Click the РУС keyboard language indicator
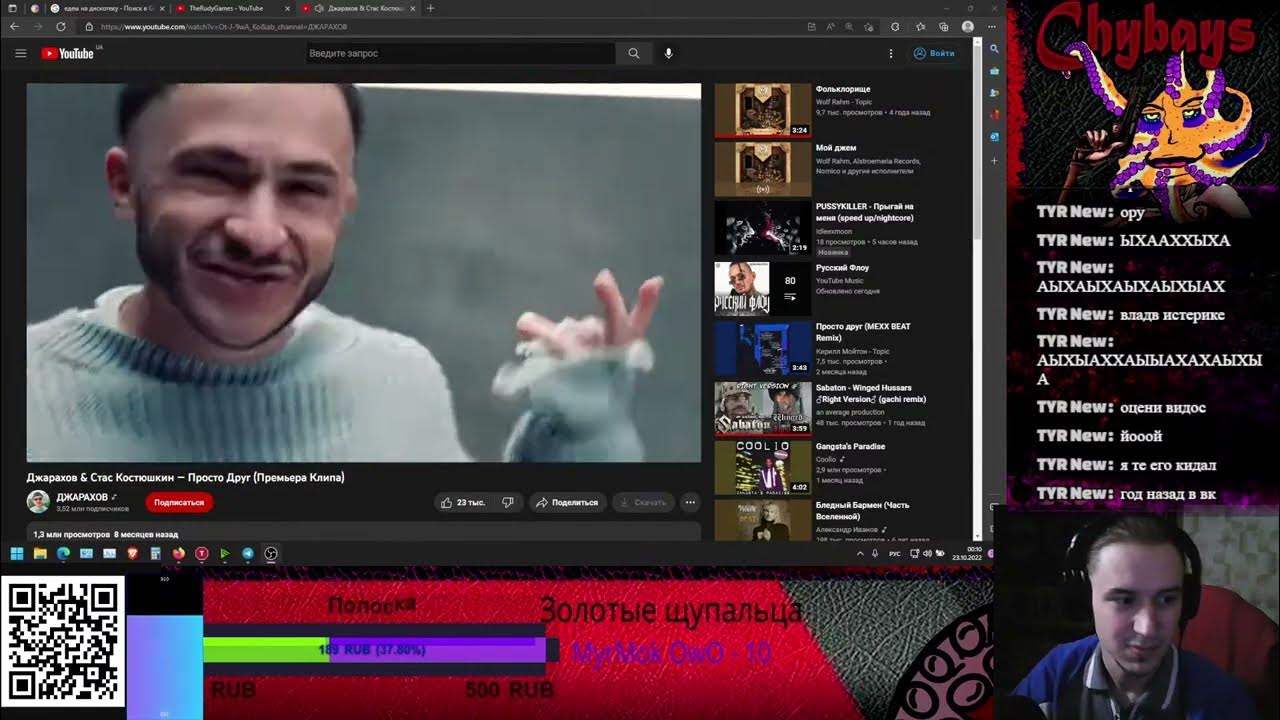Screen dimensions: 1280x720 pos(895,553)
